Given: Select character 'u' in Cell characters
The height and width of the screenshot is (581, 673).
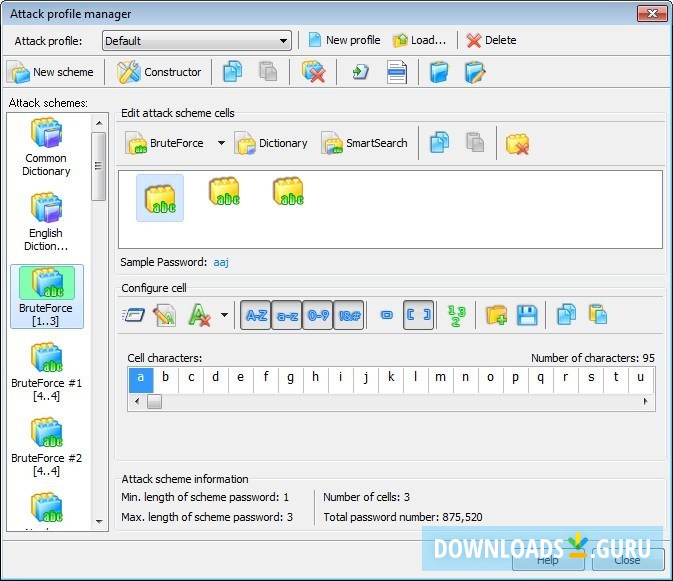Looking at the screenshot, I should point(640,380).
